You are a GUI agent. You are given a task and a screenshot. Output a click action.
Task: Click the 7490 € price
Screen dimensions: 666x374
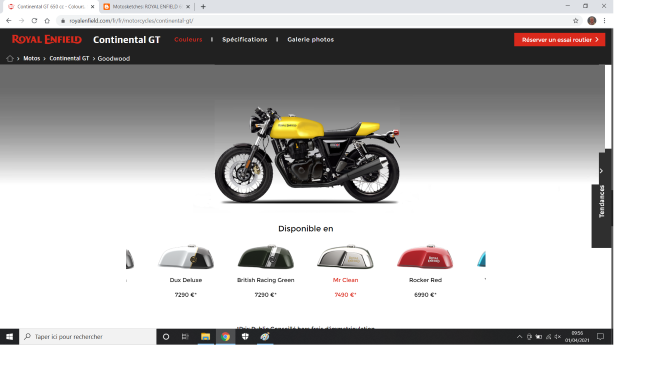coord(345,295)
